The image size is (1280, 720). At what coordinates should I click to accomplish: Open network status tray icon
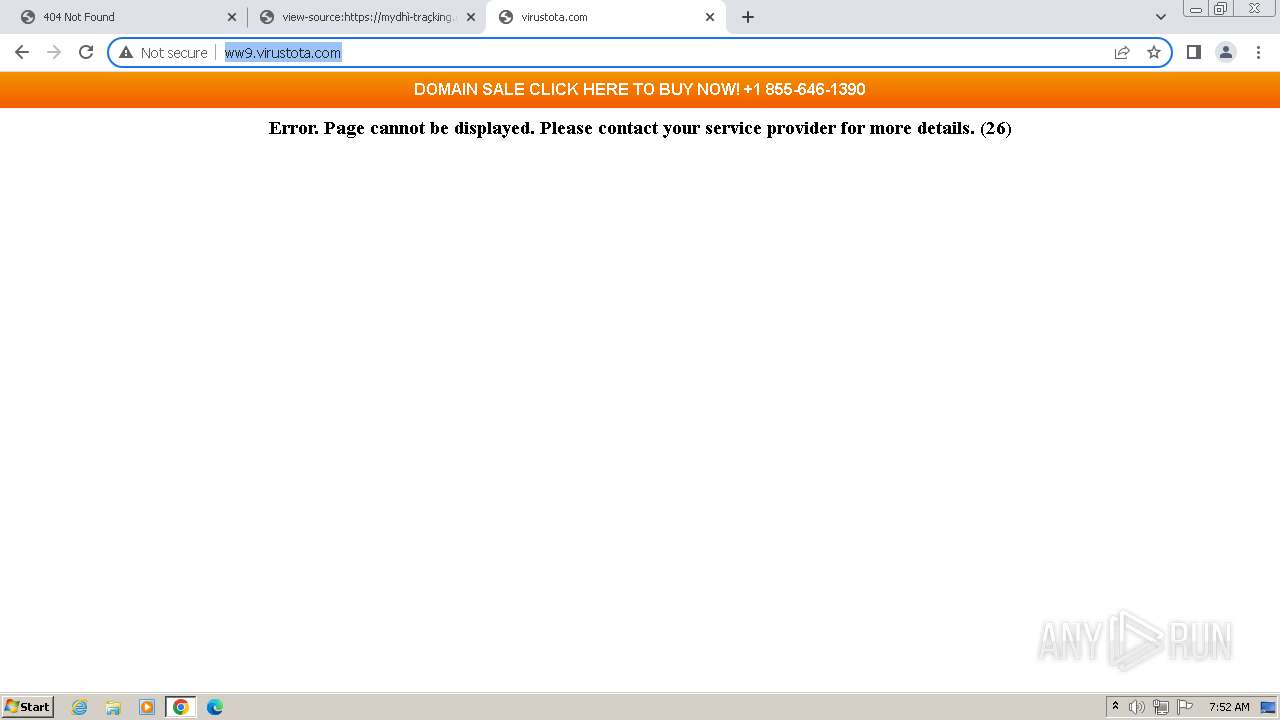click(x=1161, y=707)
